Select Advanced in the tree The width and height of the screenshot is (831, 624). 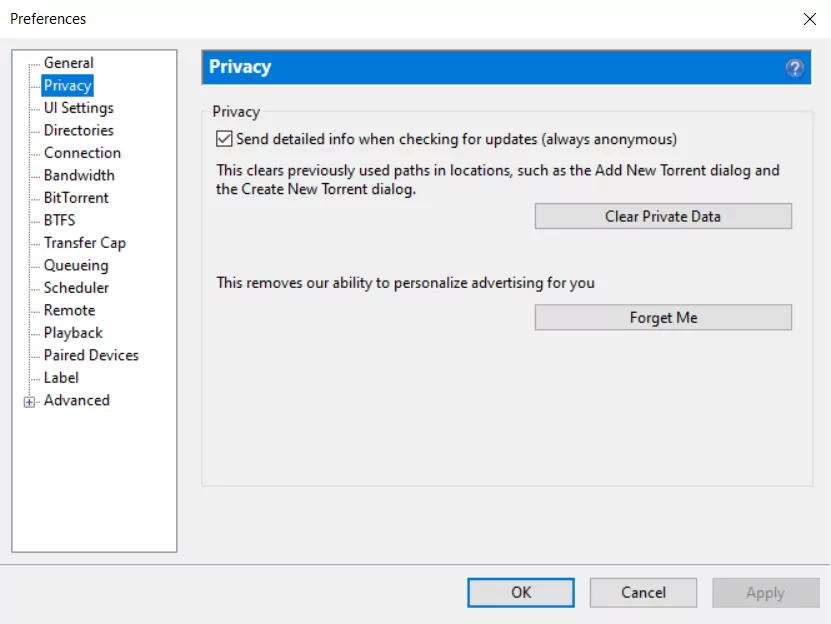pyautogui.click(x=76, y=400)
